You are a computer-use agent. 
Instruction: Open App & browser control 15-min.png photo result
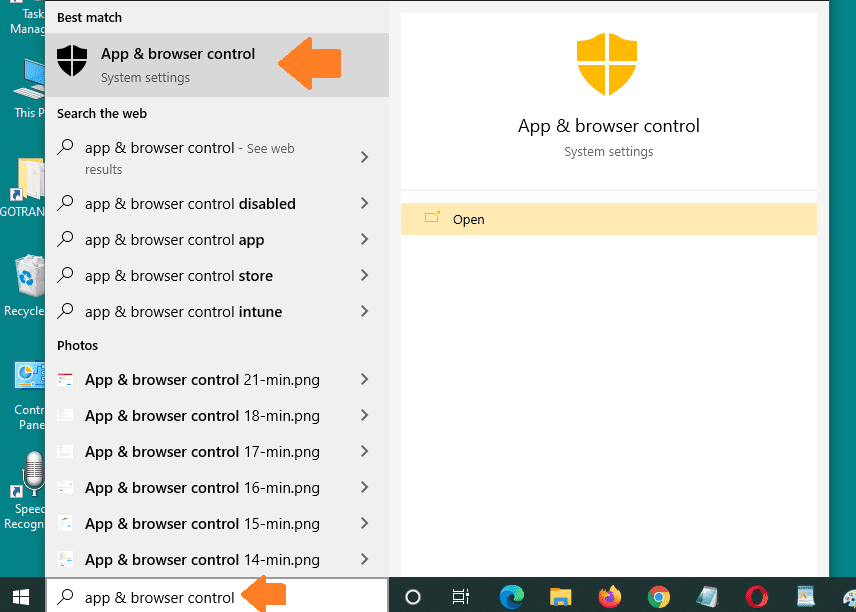(202, 524)
